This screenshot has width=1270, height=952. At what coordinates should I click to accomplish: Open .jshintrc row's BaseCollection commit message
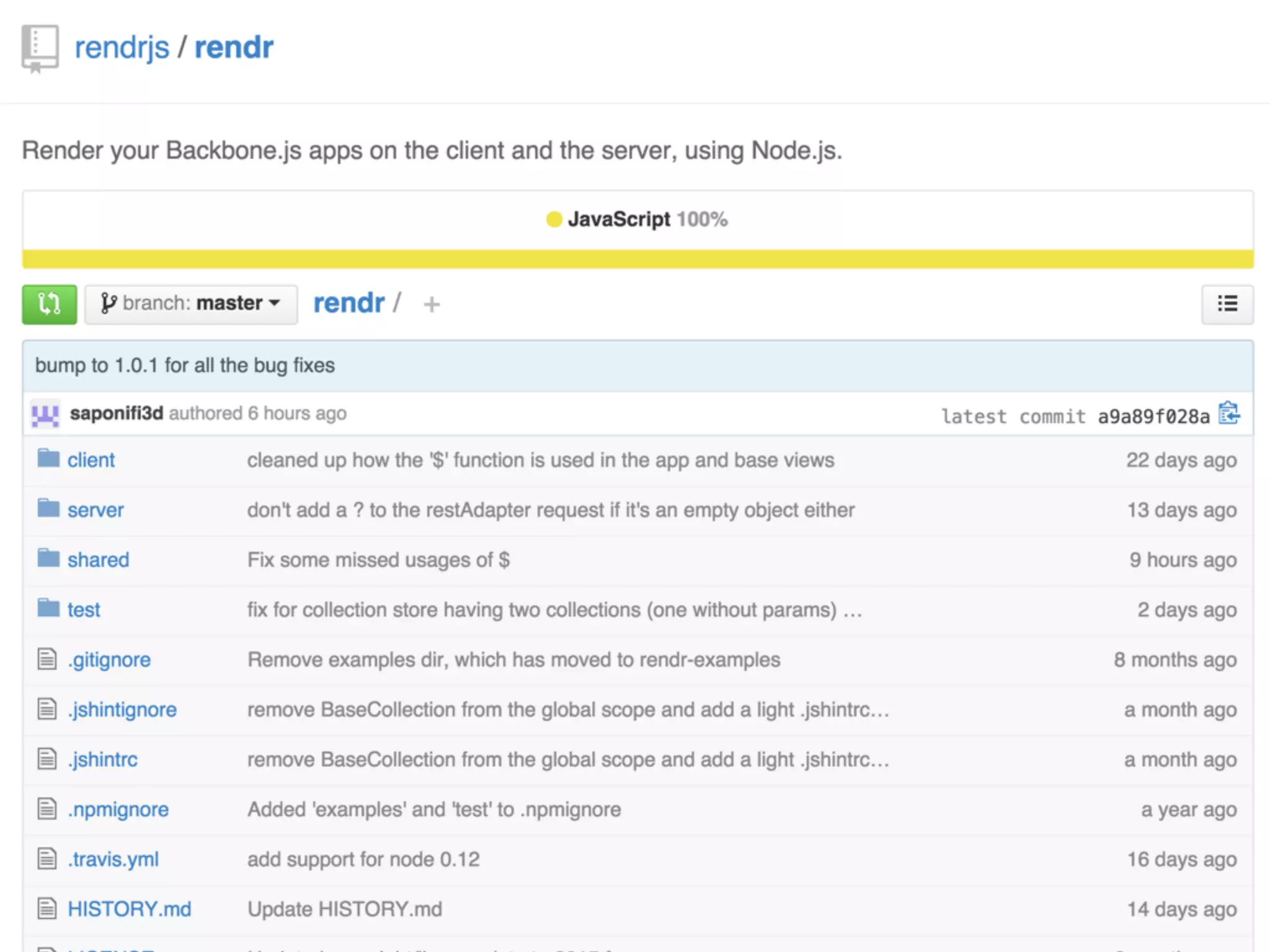[568, 759]
